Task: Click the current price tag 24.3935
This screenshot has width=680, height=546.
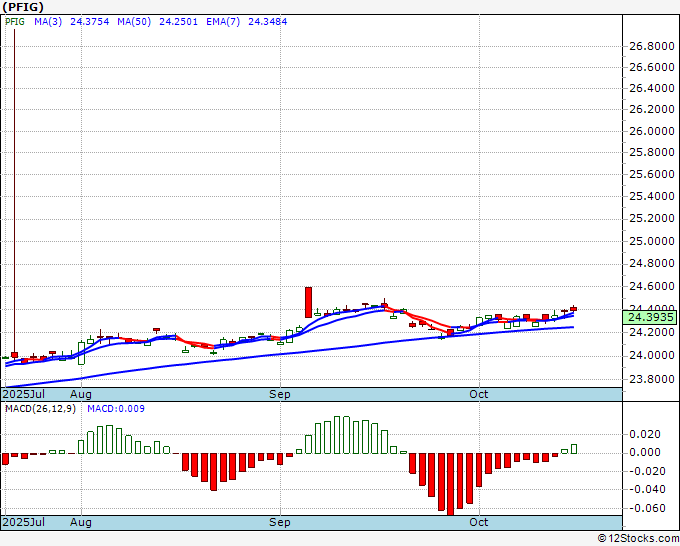Action: pos(649,317)
